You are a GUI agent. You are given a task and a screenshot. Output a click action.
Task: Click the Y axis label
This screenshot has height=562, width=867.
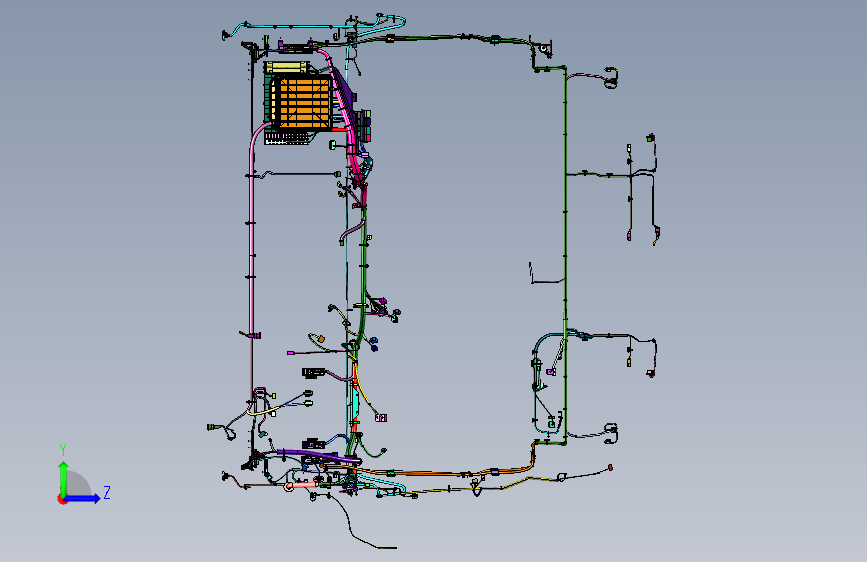tap(63, 450)
